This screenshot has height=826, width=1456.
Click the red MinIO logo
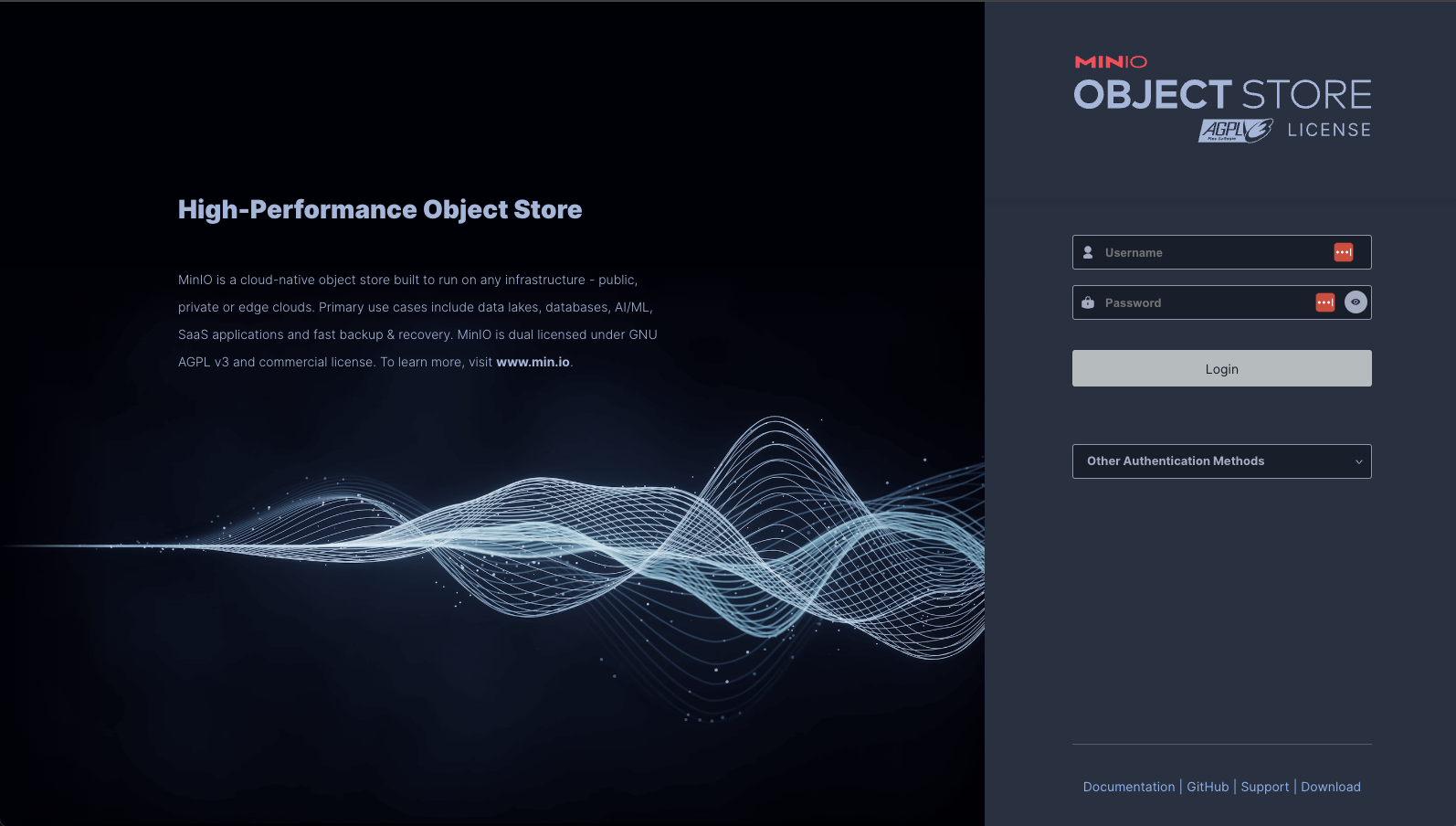[1111, 62]
